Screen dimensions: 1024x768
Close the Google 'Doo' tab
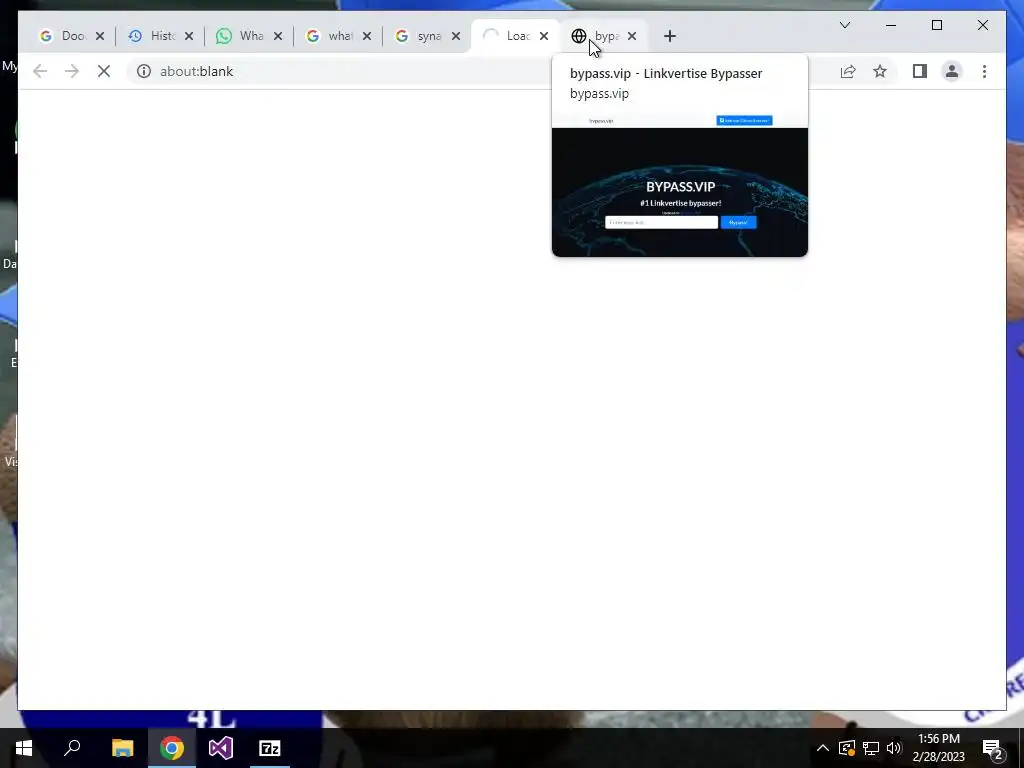[100, 36]
